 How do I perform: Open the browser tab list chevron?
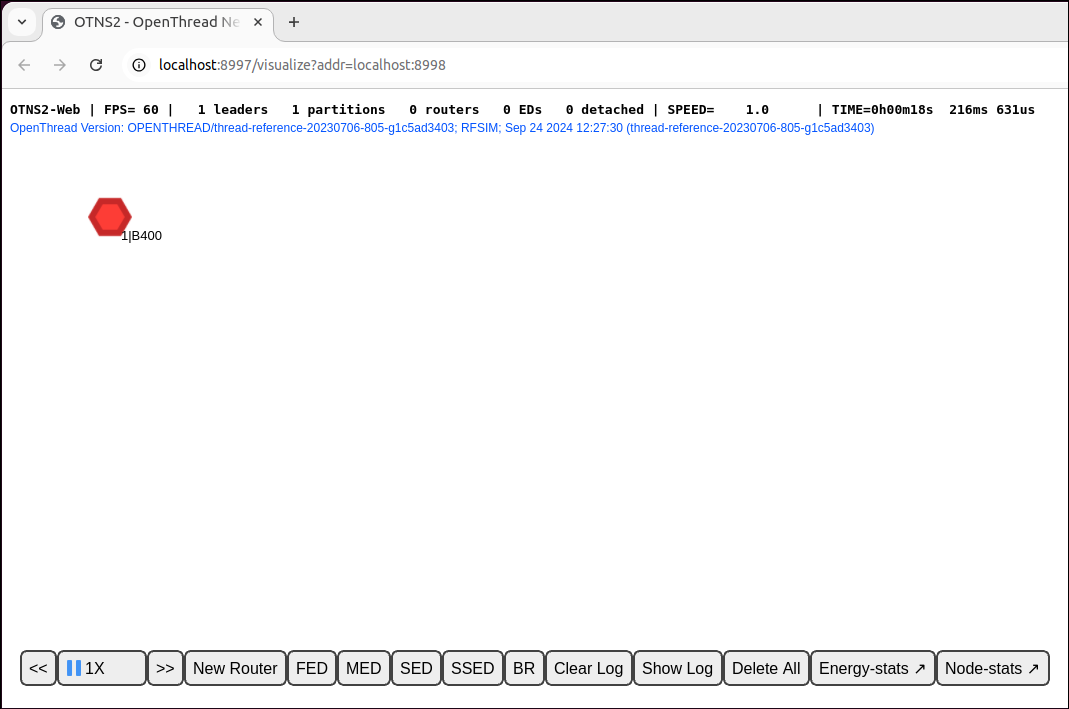(22, 22)
